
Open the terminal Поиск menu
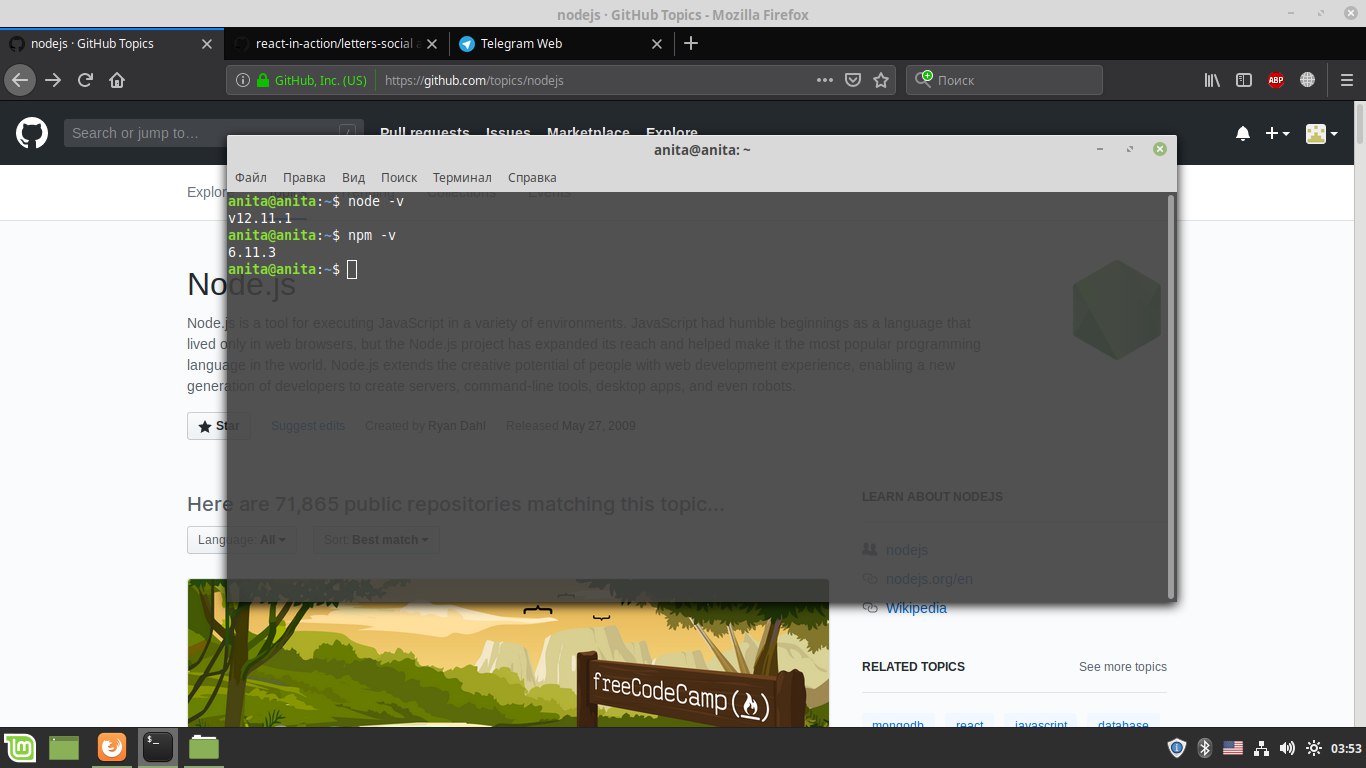pyautogui.click(x=399, y=177)
